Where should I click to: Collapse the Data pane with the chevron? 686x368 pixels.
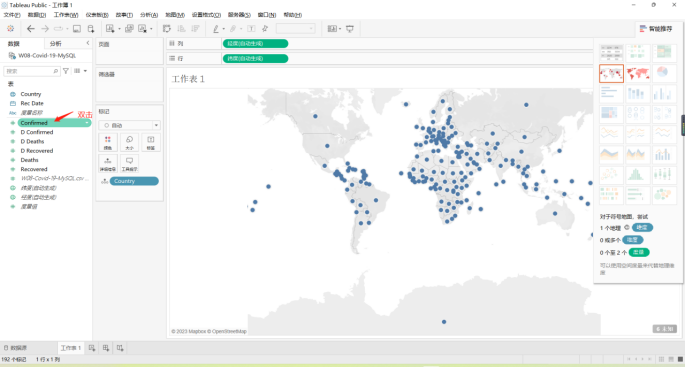tap(88, 43)
